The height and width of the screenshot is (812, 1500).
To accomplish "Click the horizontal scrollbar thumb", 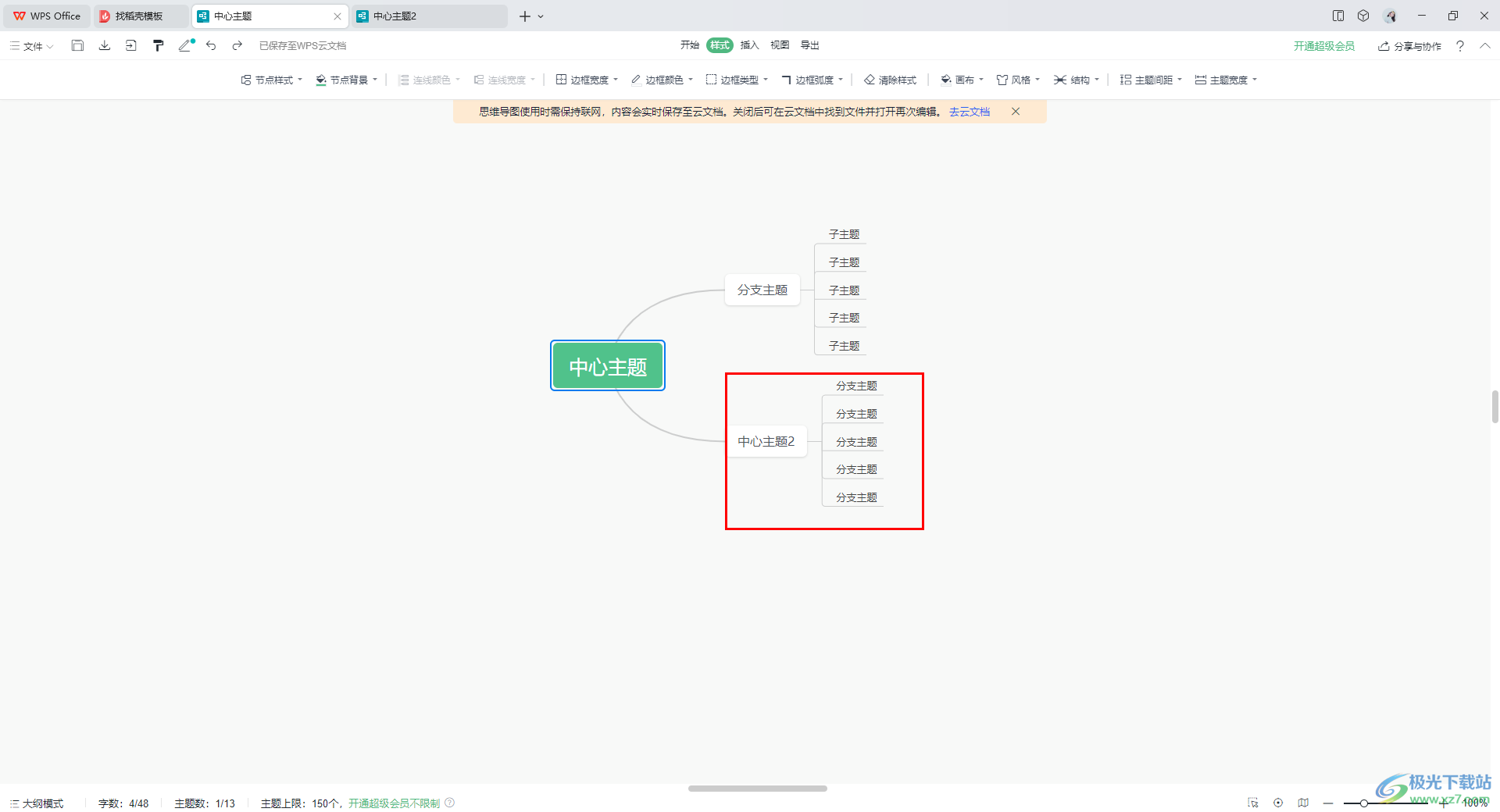I will pyautogui.click(x=757, y=789).
